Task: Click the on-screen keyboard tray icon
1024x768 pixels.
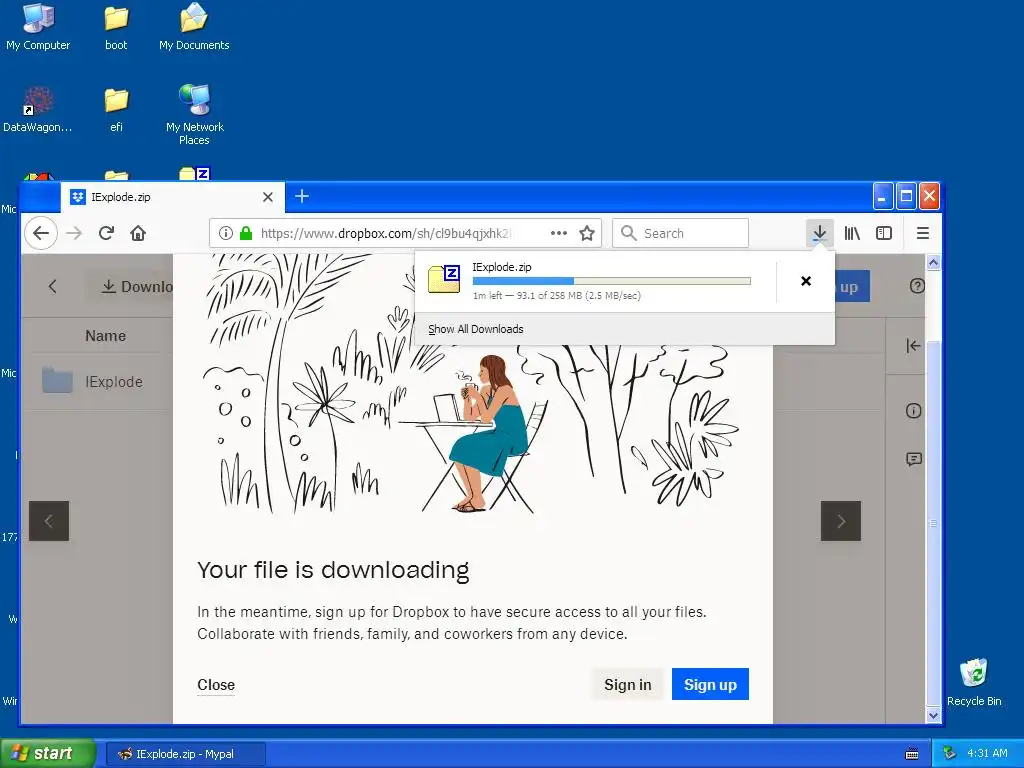Action: pyautogui.click(x=912, y=754)
